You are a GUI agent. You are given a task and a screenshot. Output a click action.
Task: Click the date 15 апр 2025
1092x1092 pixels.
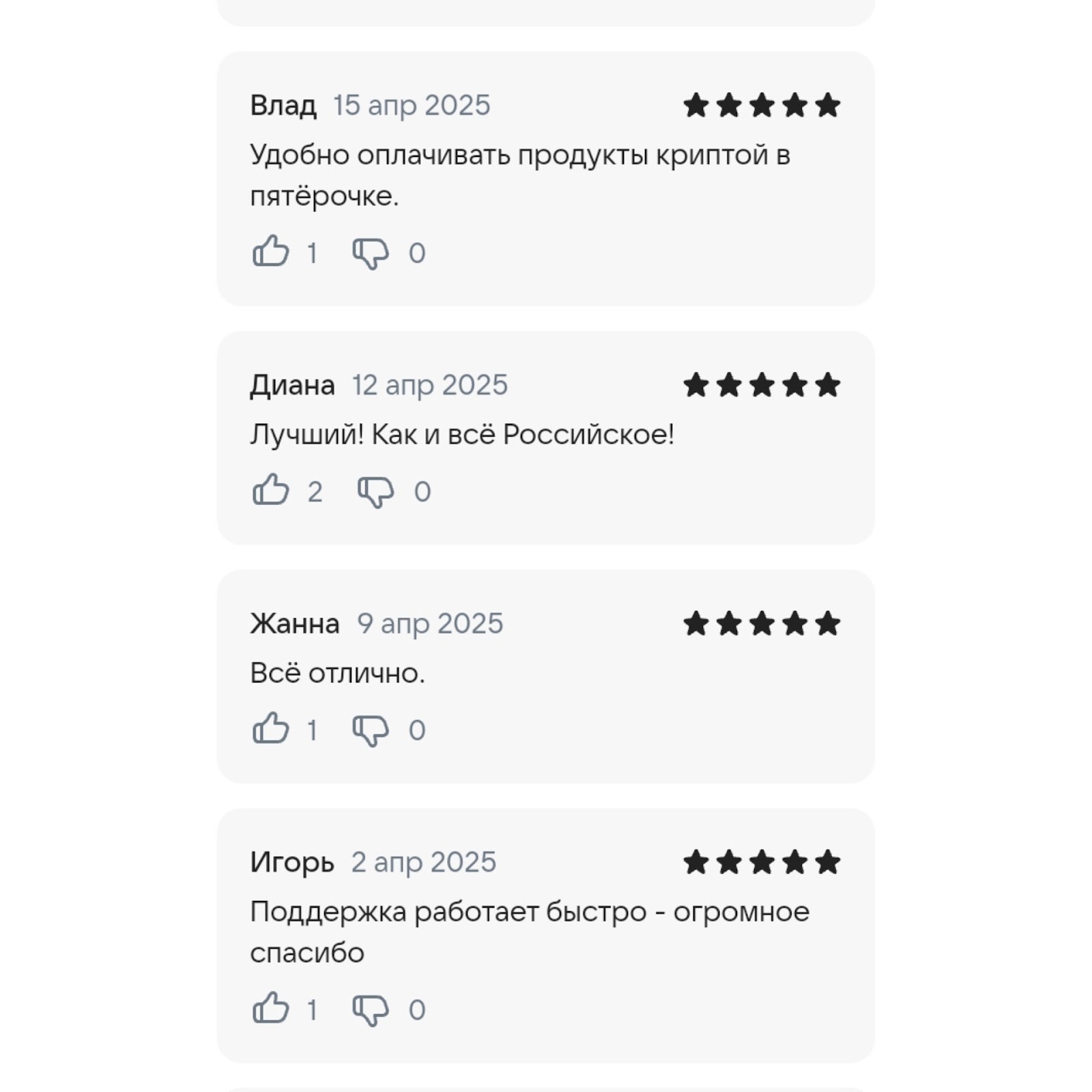(412, 106)
